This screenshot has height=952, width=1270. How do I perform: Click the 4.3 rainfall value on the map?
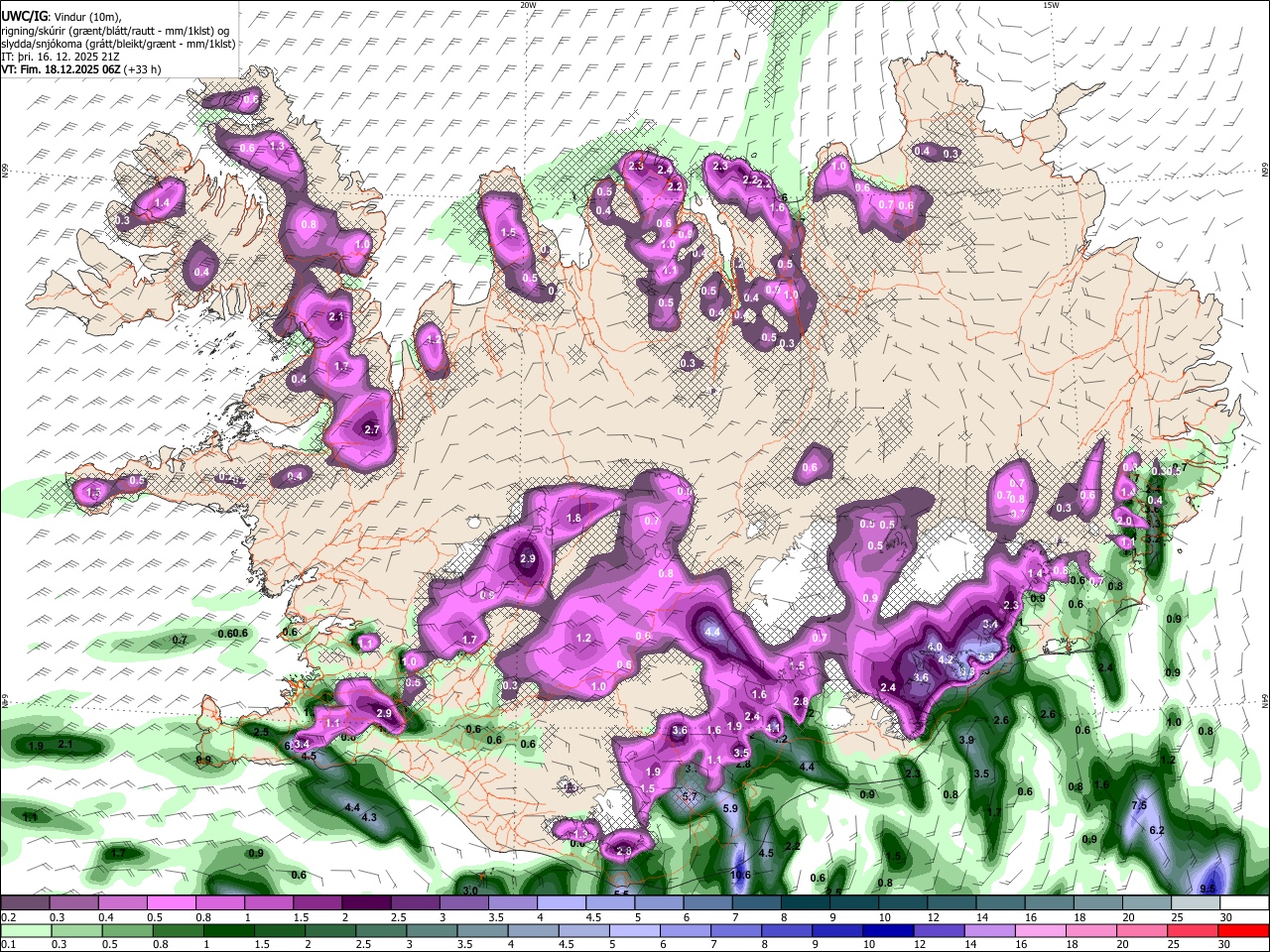pyautogui.click(x=370, y=817)
